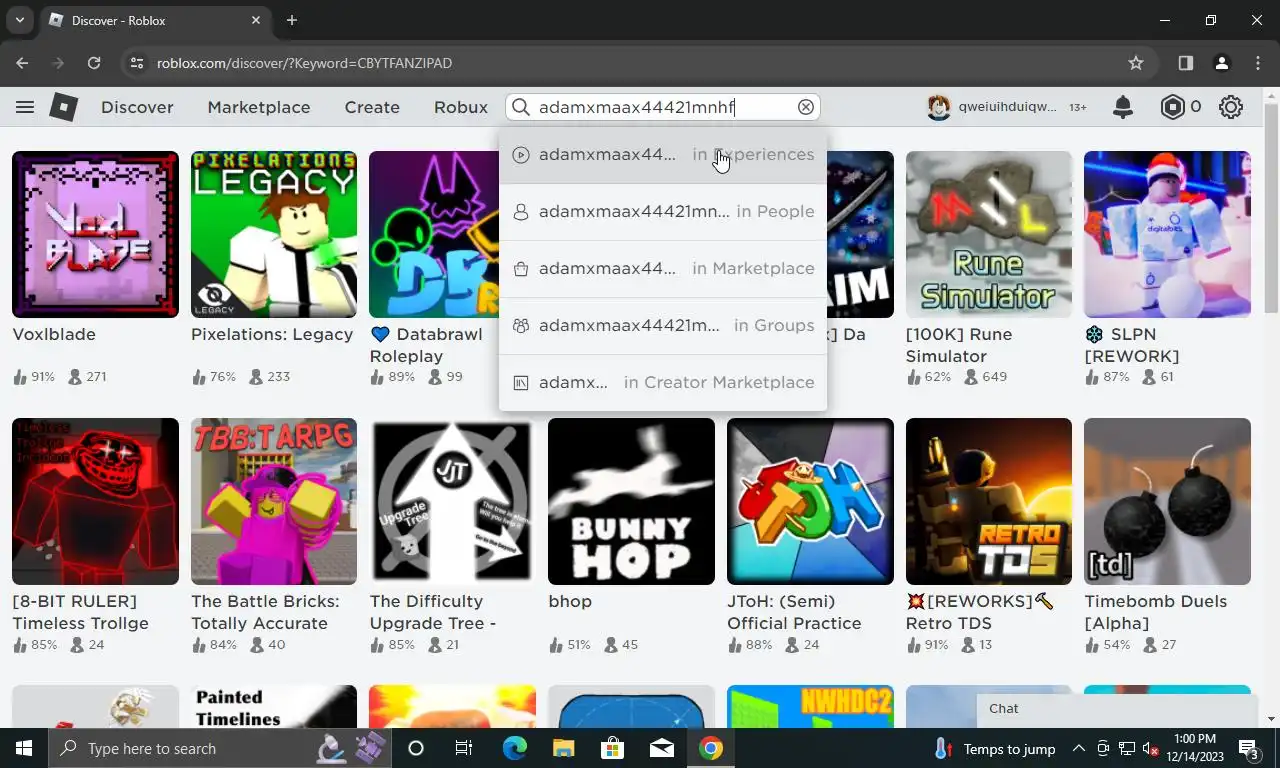This screenshot has width=1280, height=768.
Task: Open The Battle Bricks thumbnail
Action: [x=274, y=501]
